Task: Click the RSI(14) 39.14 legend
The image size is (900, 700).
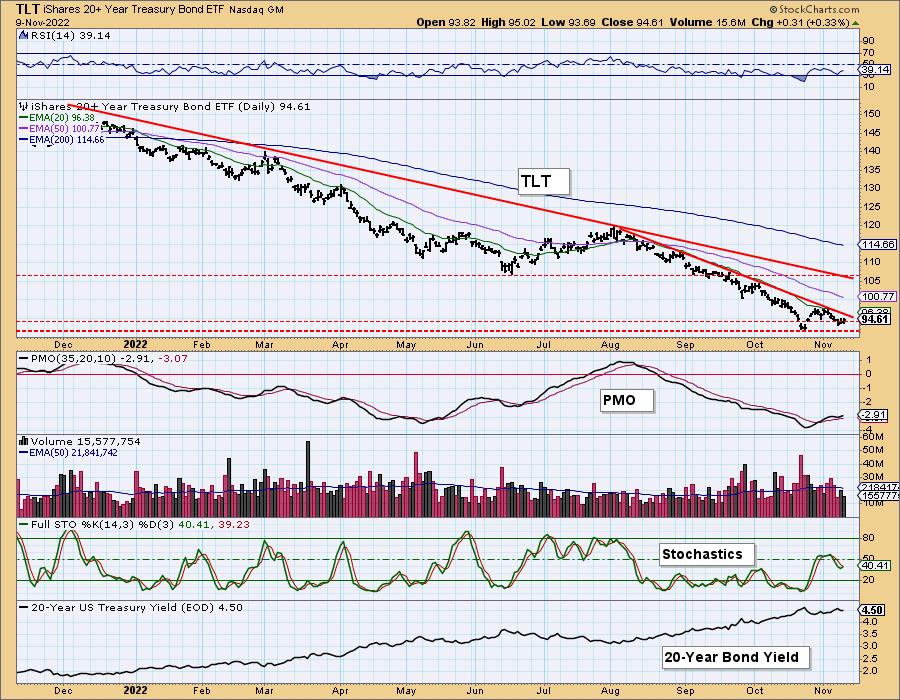Action: tap(65, 36)
